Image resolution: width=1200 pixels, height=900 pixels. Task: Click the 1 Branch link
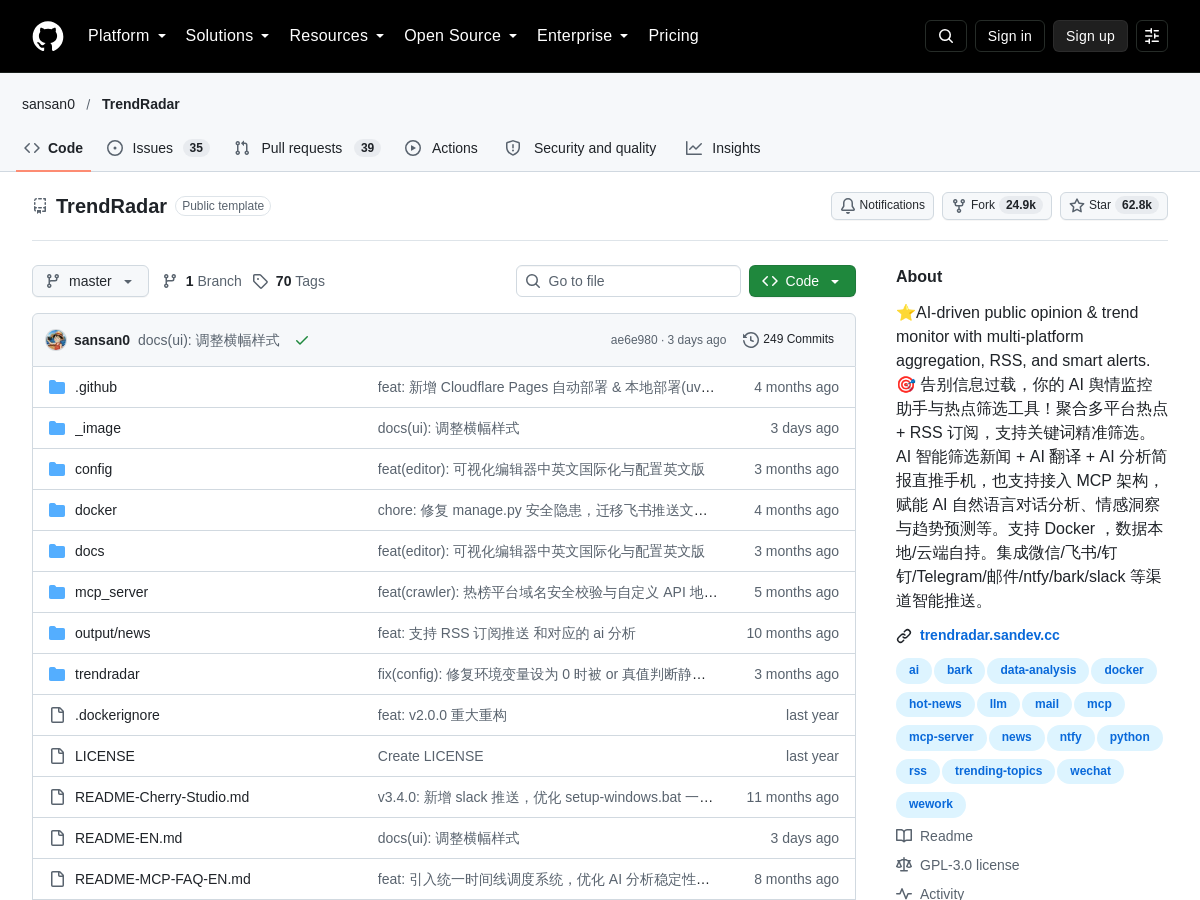tap(202, 281)
